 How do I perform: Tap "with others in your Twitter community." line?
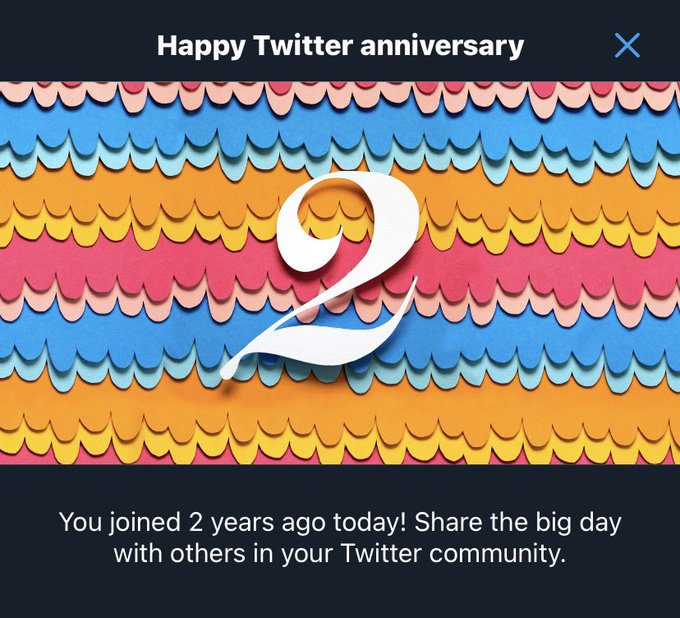click(x=340, y=554)
